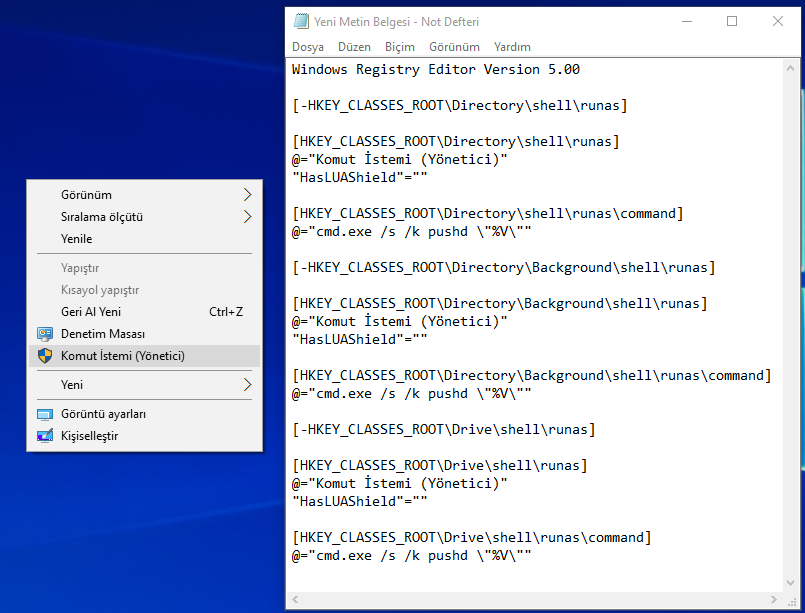Open the Dosya menu in Notepad
Viewport: 805px width, 613px height.
(x=308, y=47)
